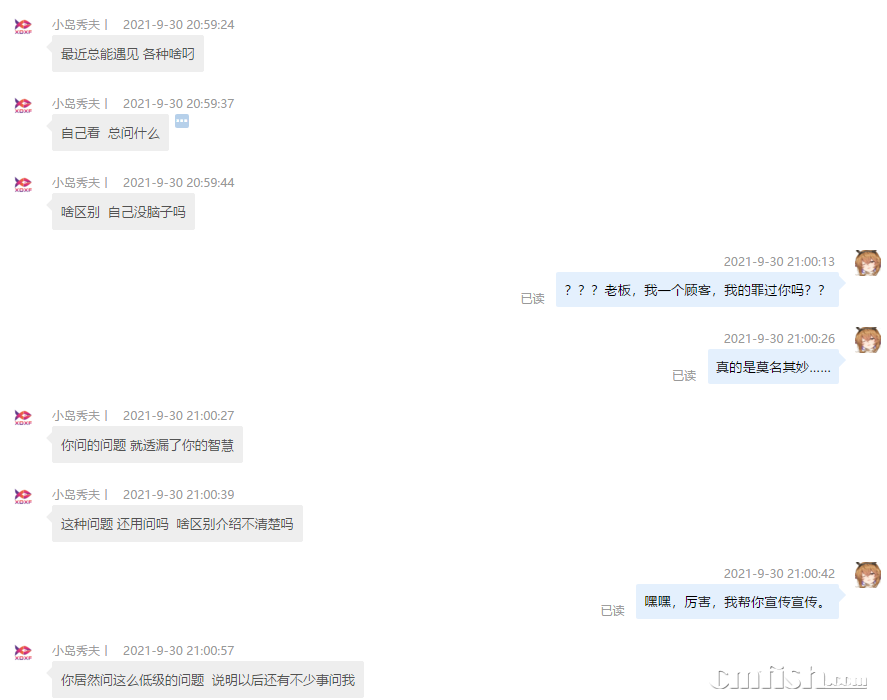This screenshot has width=887, height=700.
Task: Click the message bubble '最近总能遇见 各种啥叼'
Action: click(x=128, y=54)
